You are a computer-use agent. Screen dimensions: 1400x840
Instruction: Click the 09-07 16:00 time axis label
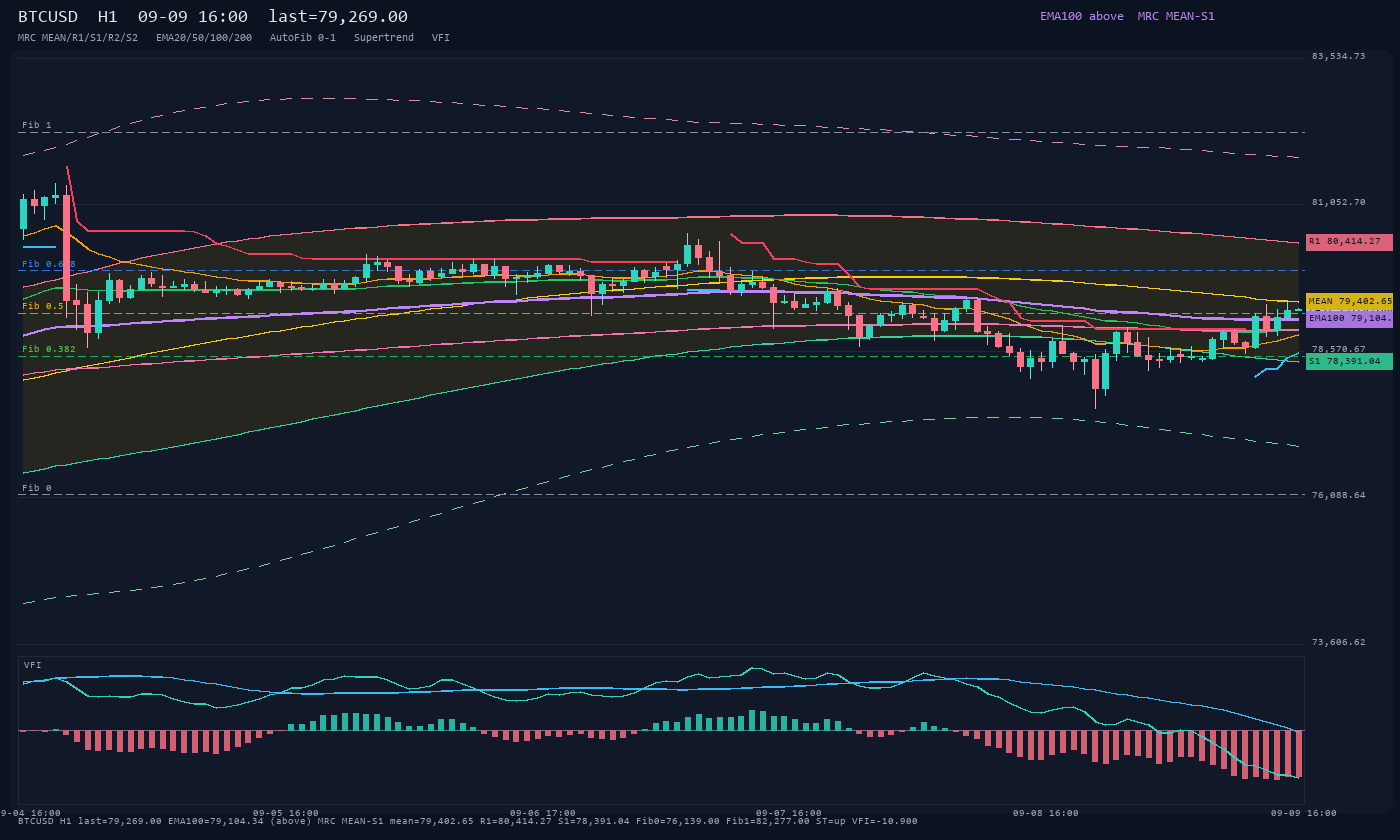point(789,813)
